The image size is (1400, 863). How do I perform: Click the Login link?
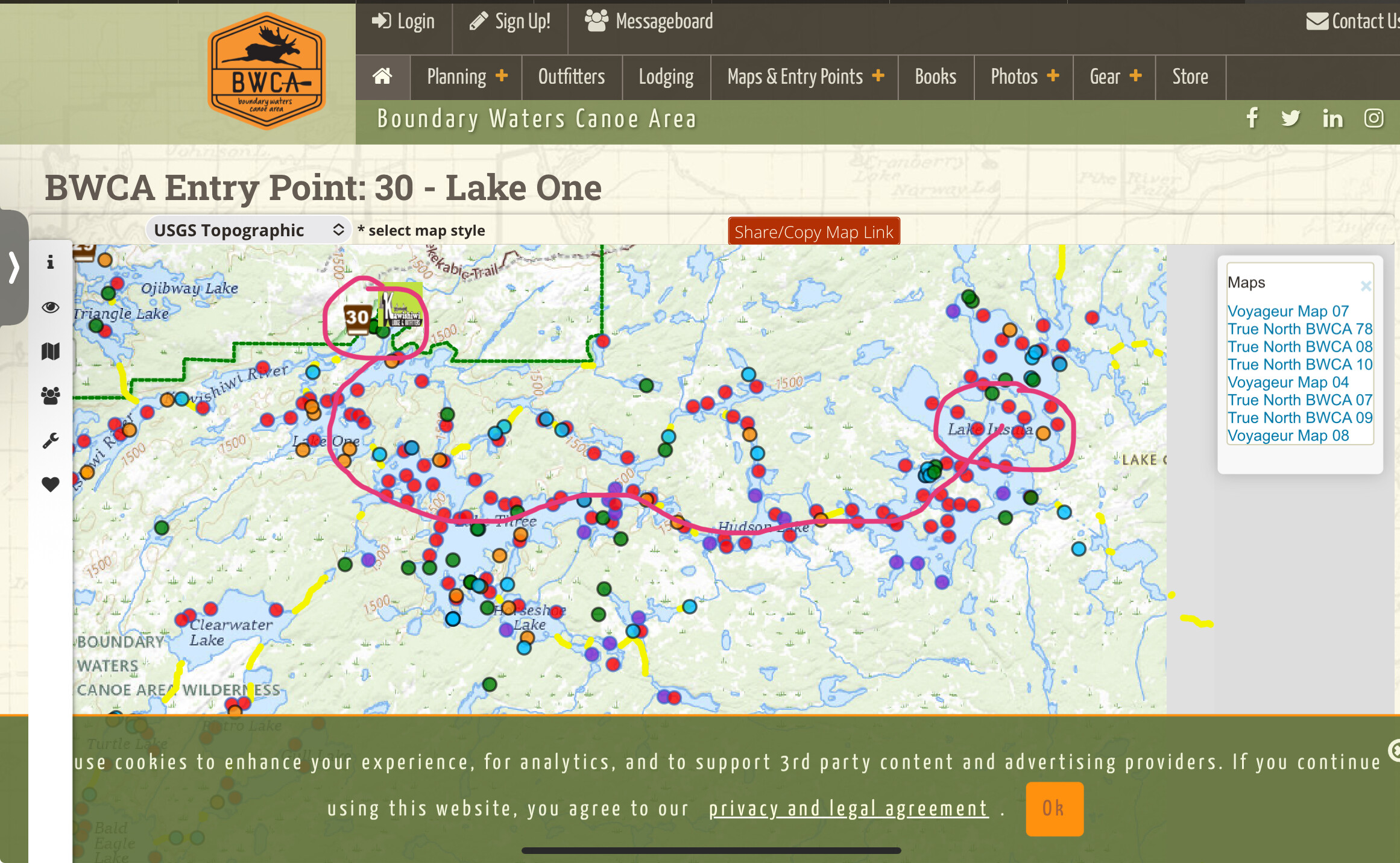click(403, 22)
